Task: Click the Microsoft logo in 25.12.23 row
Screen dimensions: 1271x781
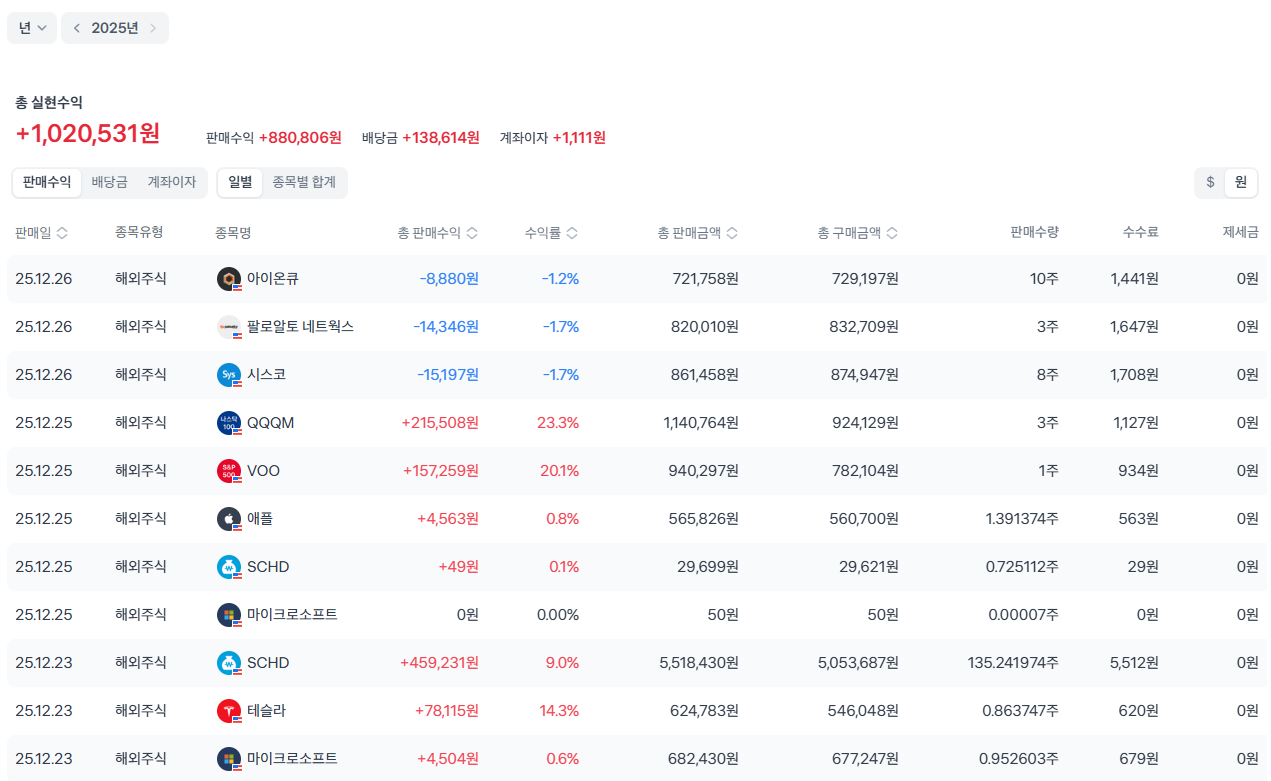Action: [229, 759]
